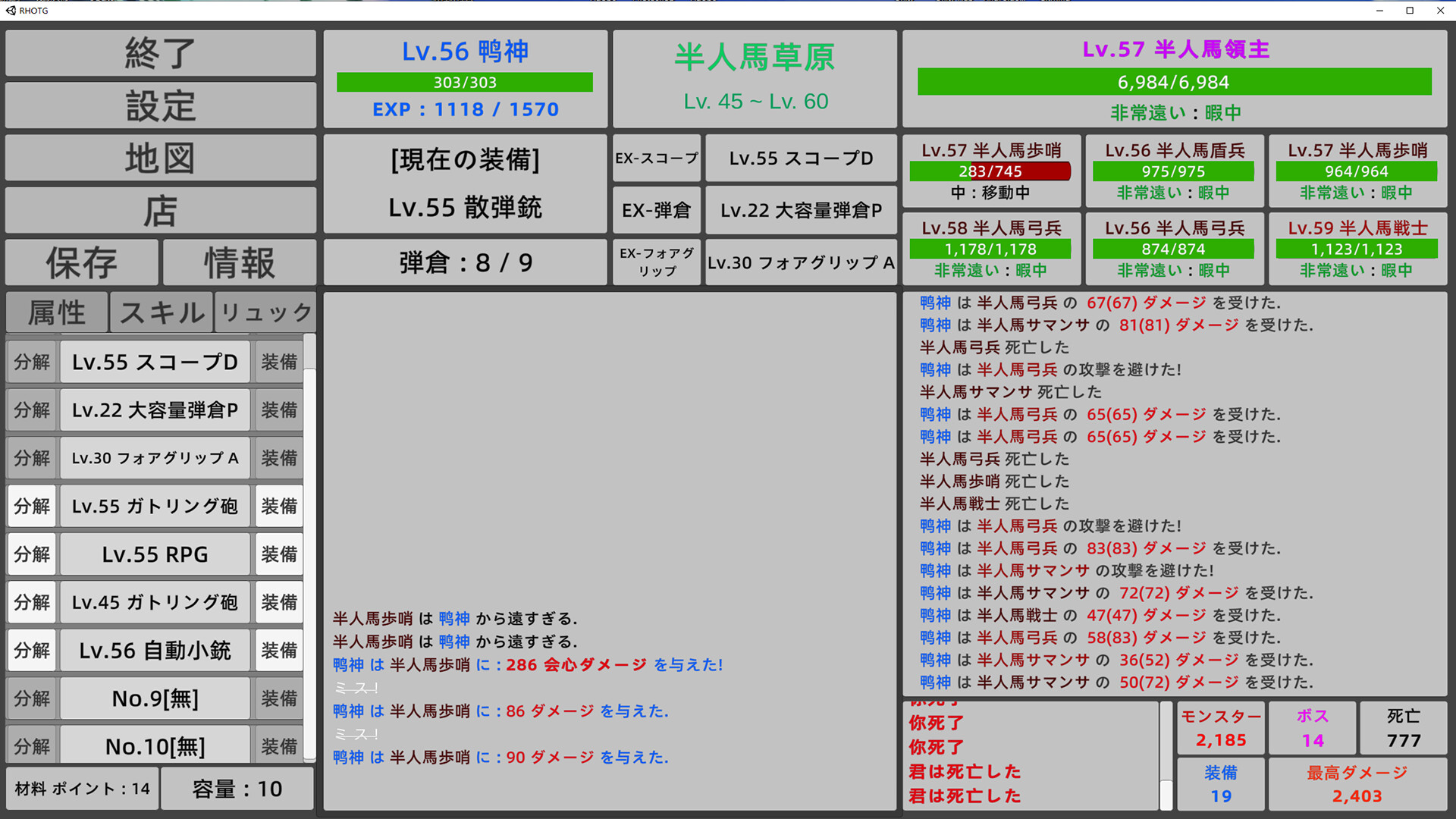Click the EX-スコープ slot button
This screenshot has height=819, width=1456.
[656, 158]
